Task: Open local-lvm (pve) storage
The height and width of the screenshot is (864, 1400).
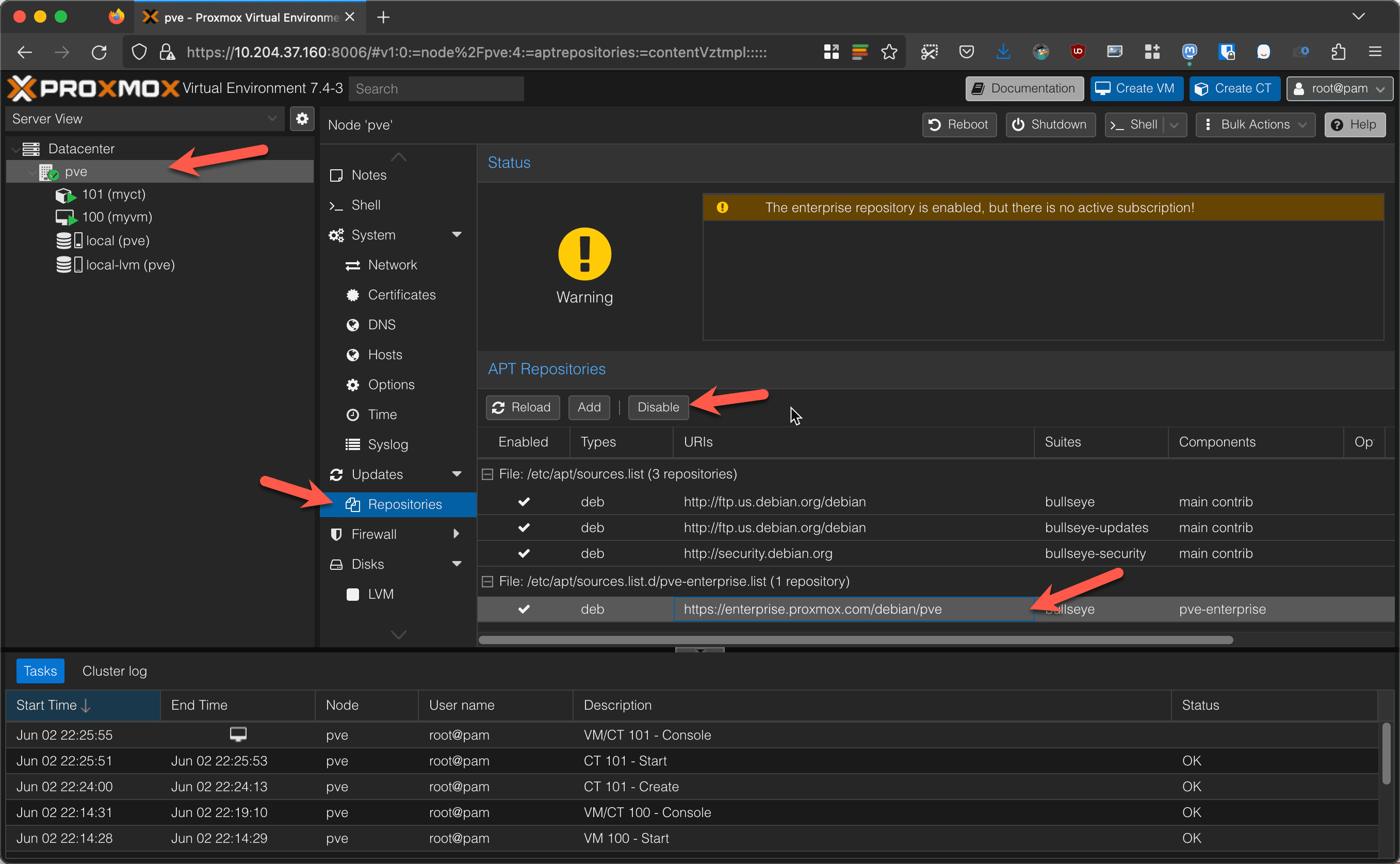Action: tap(129, 265)
